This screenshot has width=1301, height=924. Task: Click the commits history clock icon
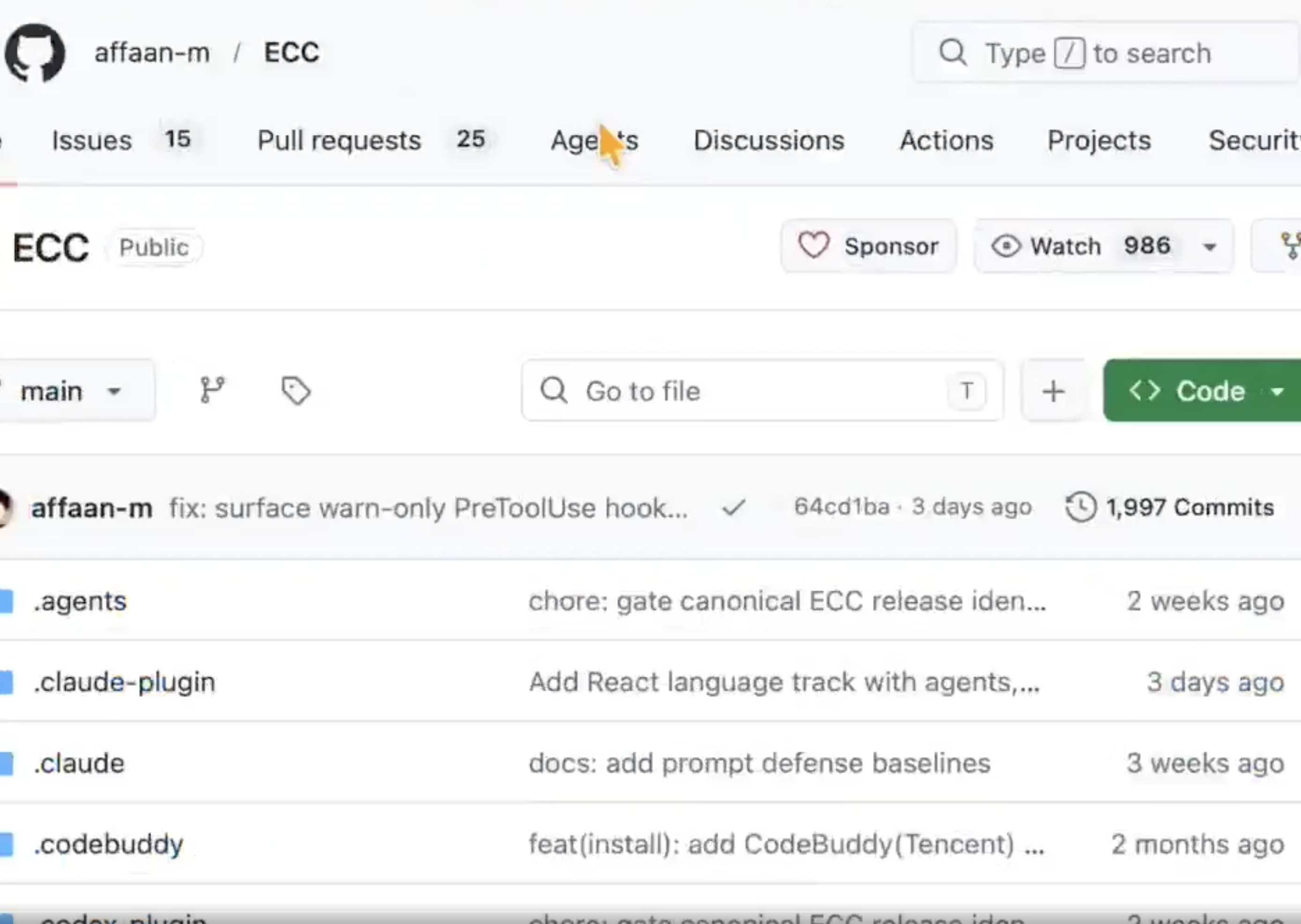pos(1081,506)
